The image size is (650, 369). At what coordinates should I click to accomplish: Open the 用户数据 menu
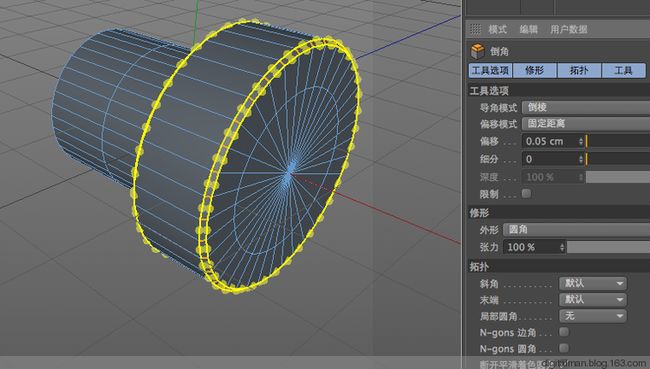[568, 29]
